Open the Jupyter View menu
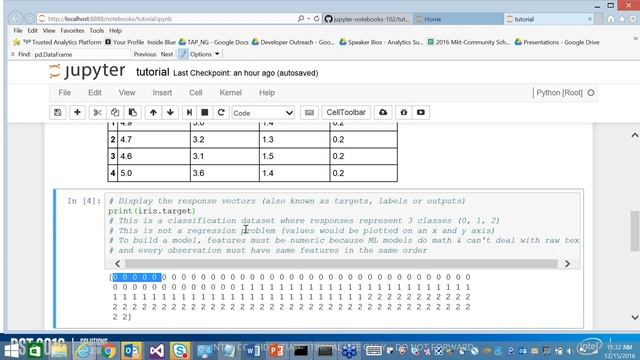This screenshot has width=640, height=360. tap(127, 93)
